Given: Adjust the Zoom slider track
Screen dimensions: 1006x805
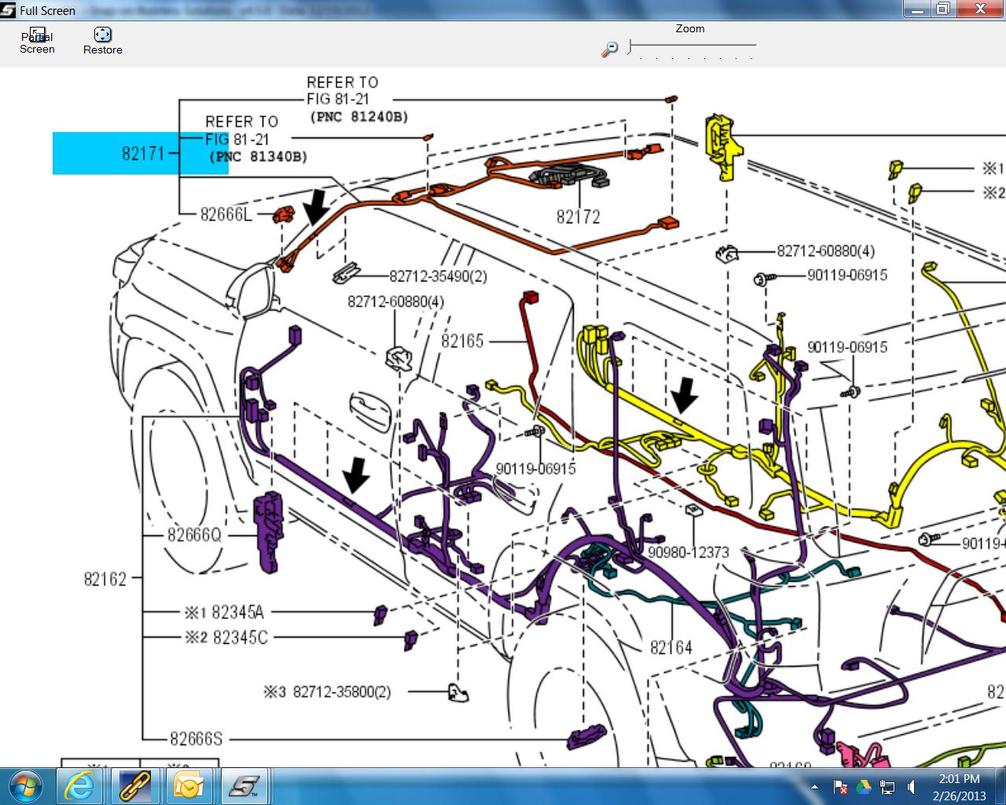Looking at the screenshot, I should pyautogui.click(x=692, y=46).
